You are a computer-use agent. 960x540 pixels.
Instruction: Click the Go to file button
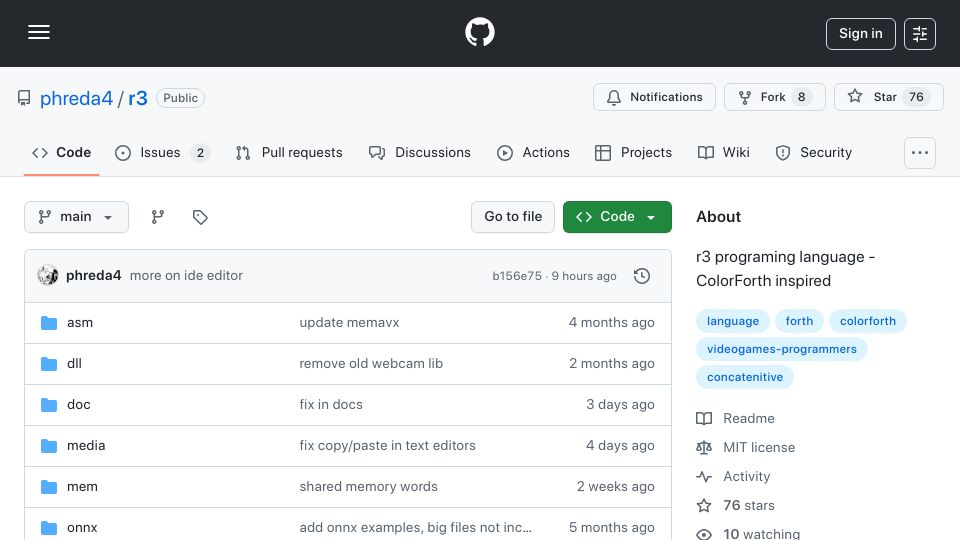coord(513,217)
